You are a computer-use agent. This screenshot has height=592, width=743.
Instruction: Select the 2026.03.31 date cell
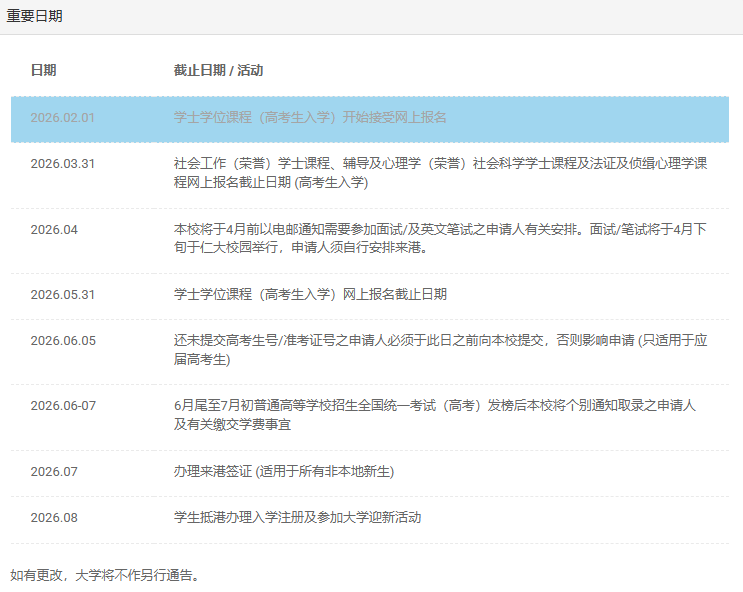(x=62, y=164)
